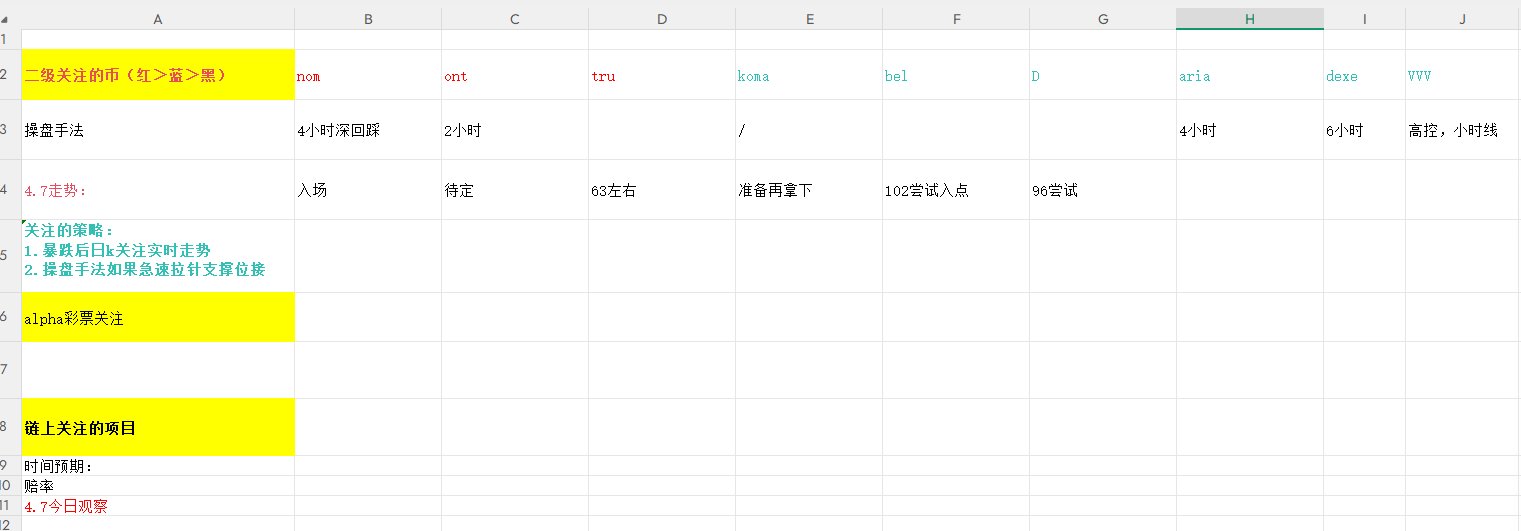The image size is (1521, 531).
Task: Select column B header
Action: point(368,19)
